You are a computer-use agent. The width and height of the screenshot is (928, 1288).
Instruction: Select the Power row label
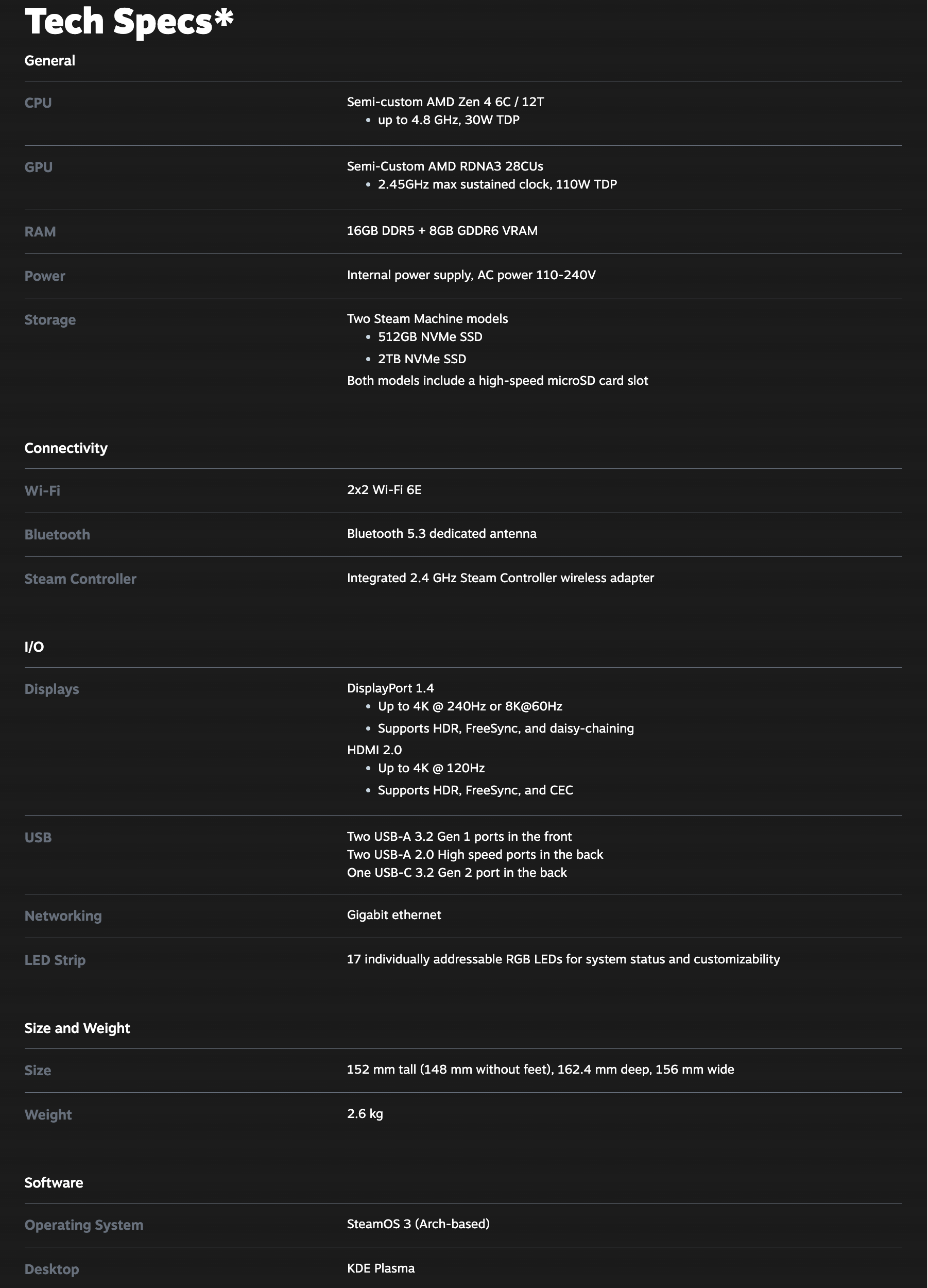(x=45, y=276)
